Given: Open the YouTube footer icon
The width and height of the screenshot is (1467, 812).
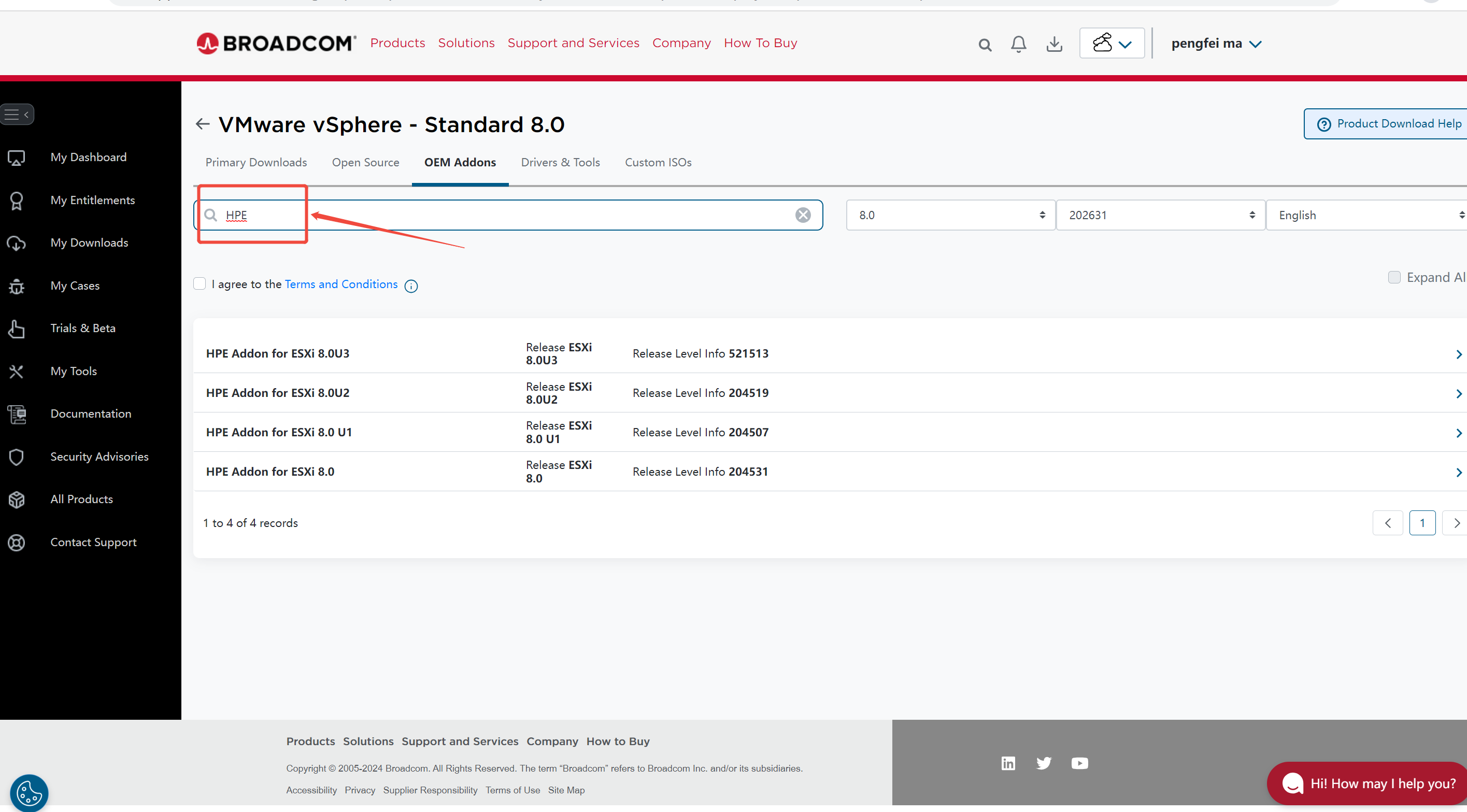Looking at the screenshot, I should pyautogui.click(x=1079, y=763).
